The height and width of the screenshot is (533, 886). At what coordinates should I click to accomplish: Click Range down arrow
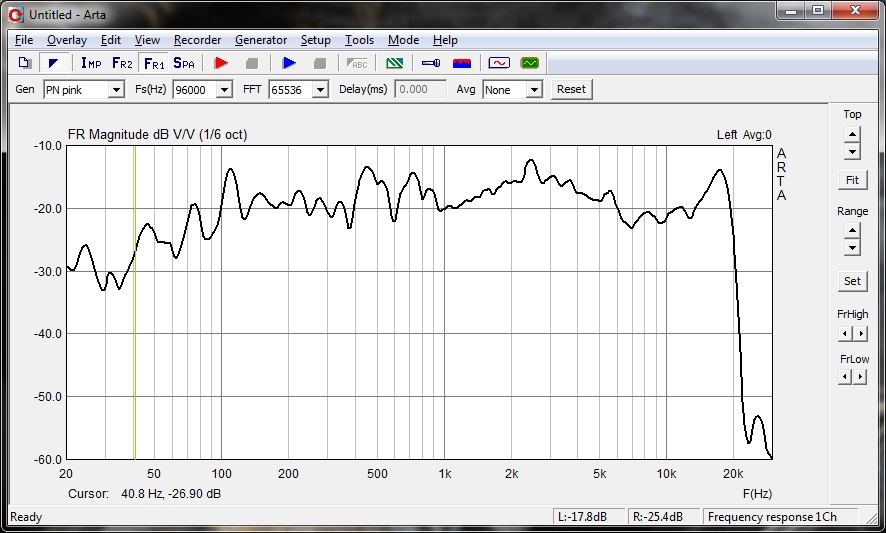tap(852, 247)
